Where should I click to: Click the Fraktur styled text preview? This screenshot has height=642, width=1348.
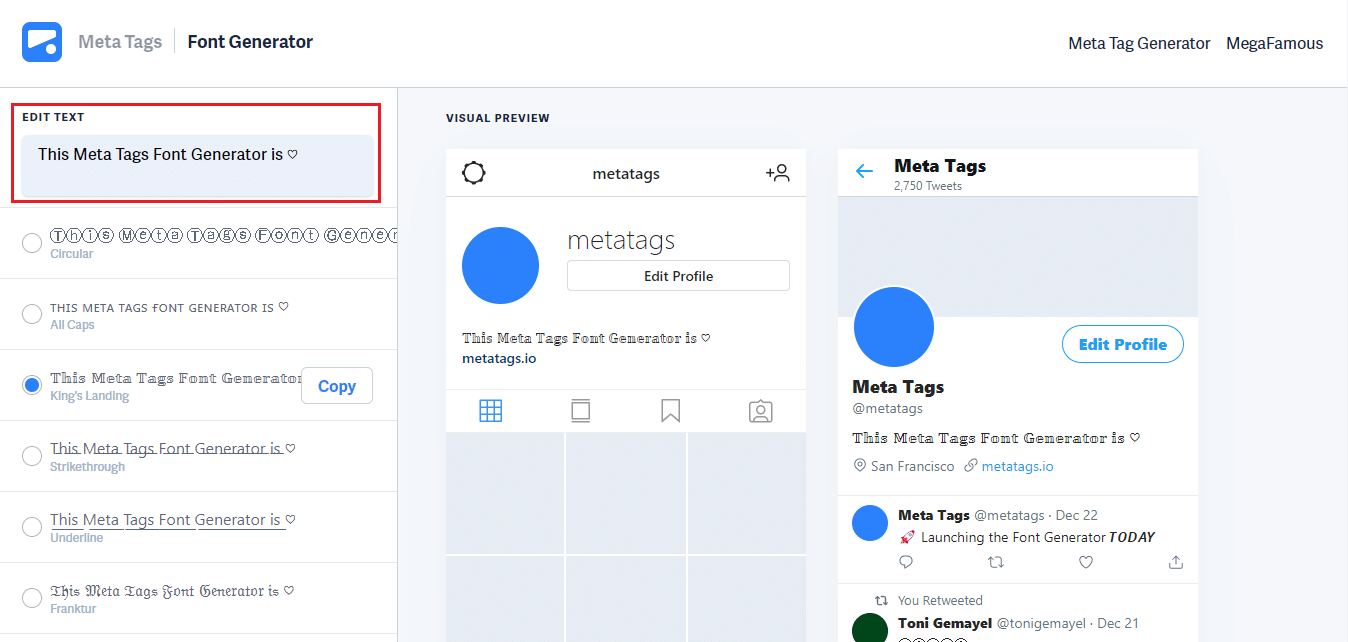point(172,591)
